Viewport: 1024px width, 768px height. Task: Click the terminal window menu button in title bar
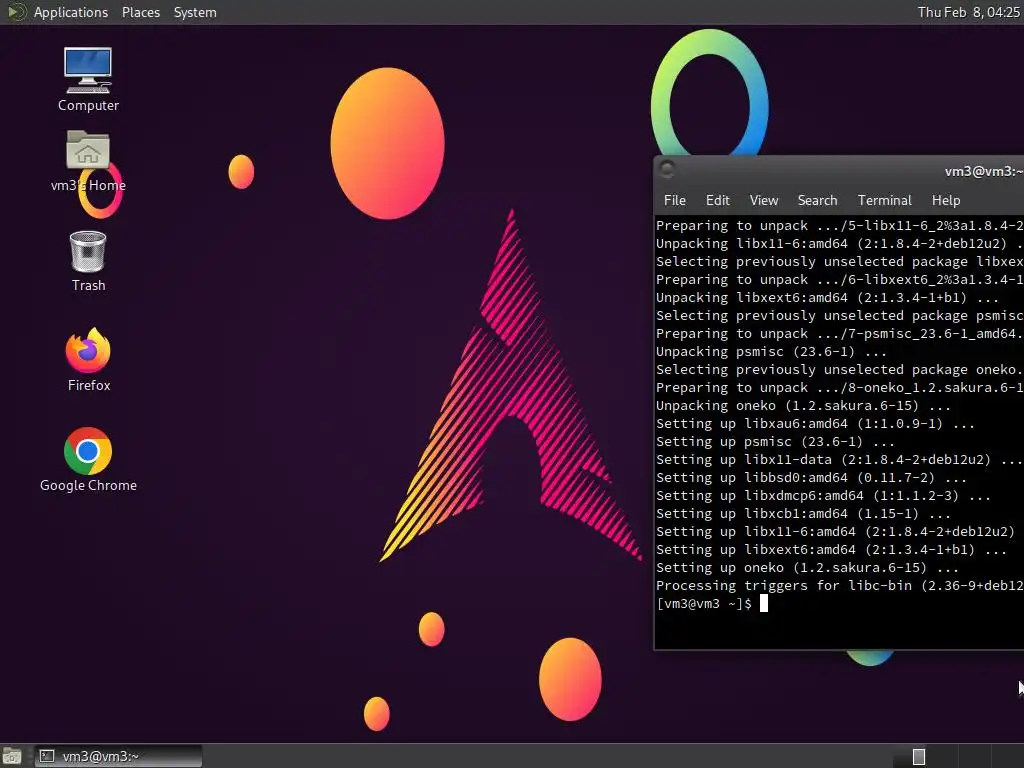coord(667,170)
